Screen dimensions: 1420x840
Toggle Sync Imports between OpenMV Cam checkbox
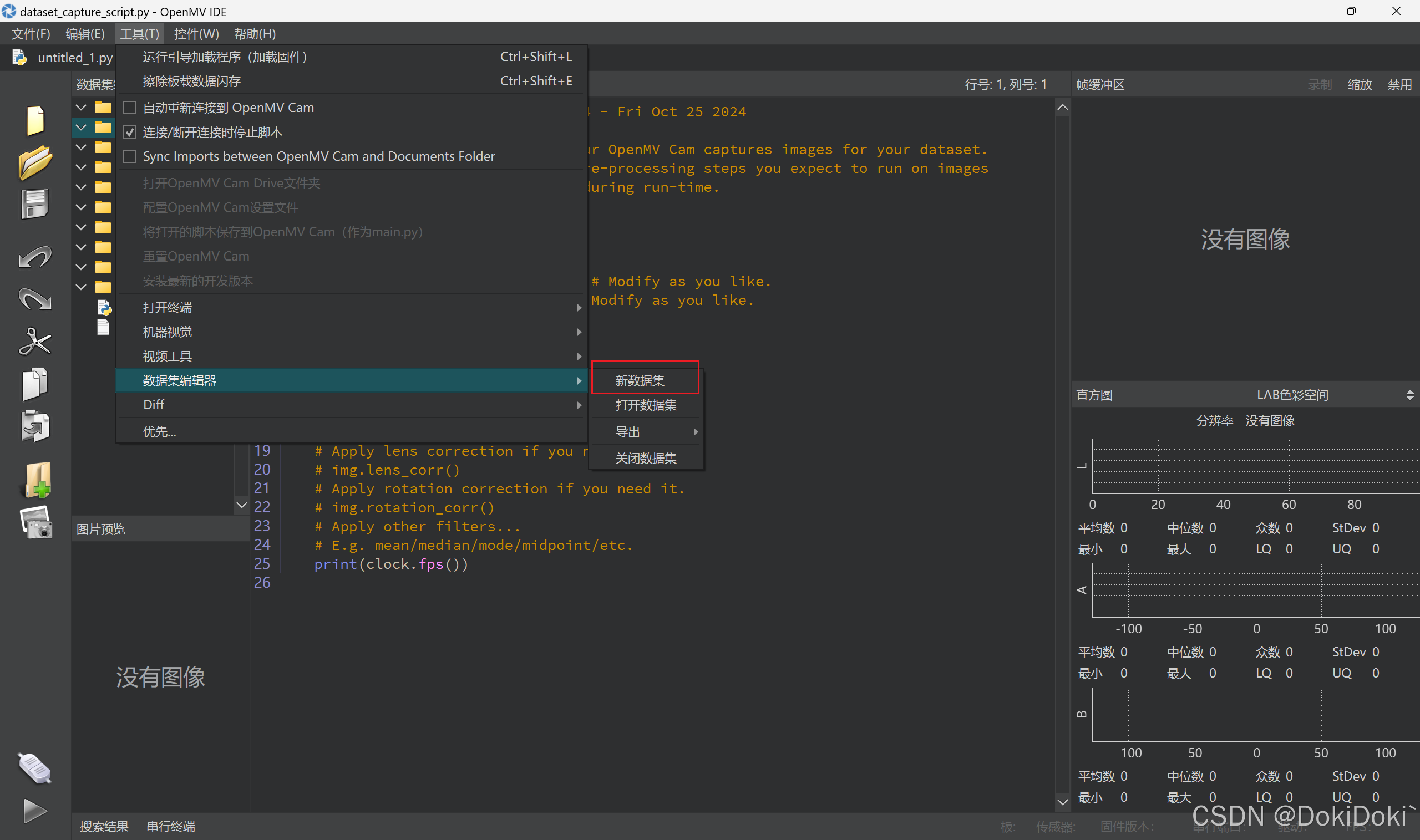(x=130, y=156)
